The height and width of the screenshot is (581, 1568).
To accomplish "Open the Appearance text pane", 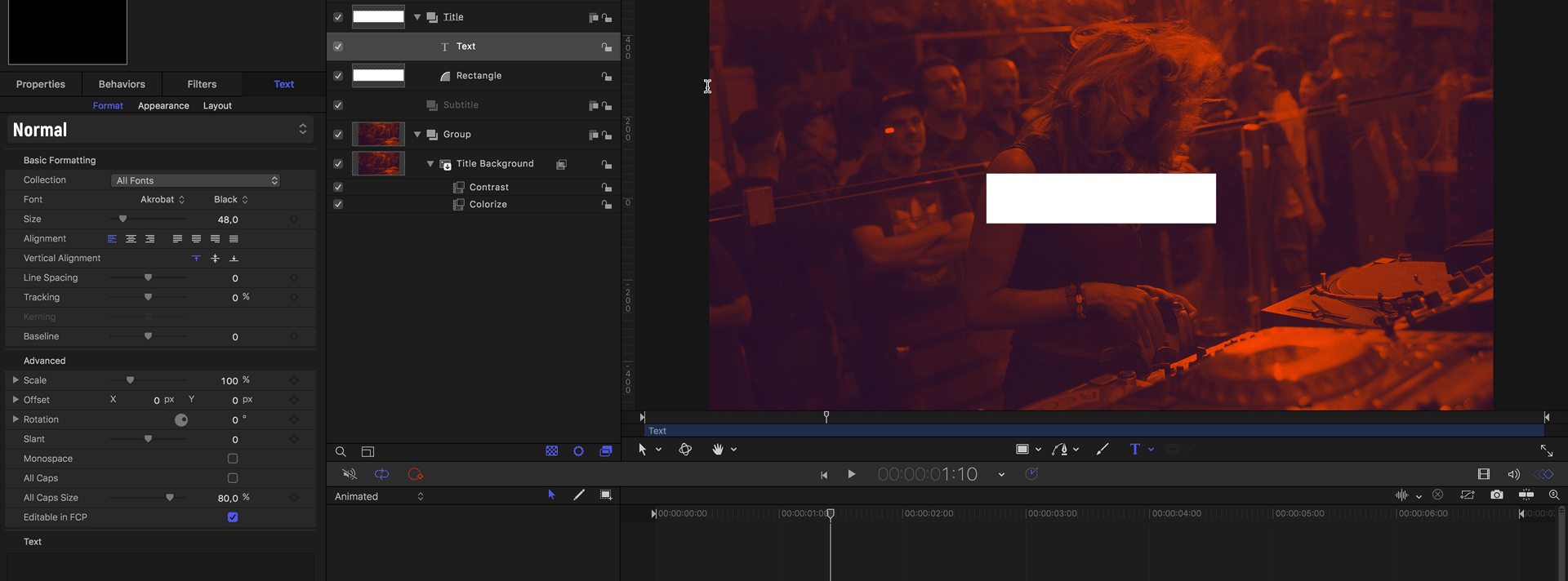I will coord(163,106).
